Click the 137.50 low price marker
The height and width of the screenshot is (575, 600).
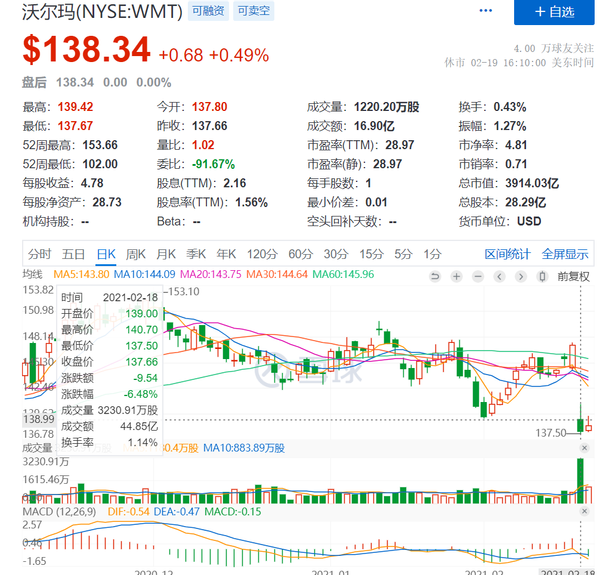click(551, 433)
